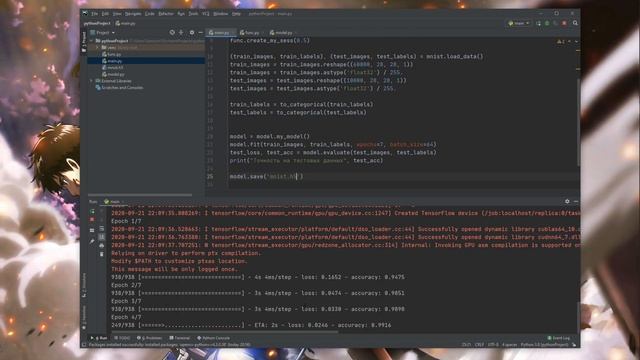Open the Event Log
The height and width of the screenshot is (360, 640).
click(559, 338)
